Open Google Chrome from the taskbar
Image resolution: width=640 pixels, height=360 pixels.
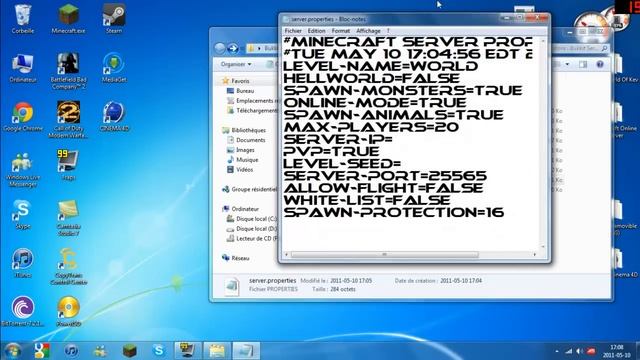tap(42, 350)
